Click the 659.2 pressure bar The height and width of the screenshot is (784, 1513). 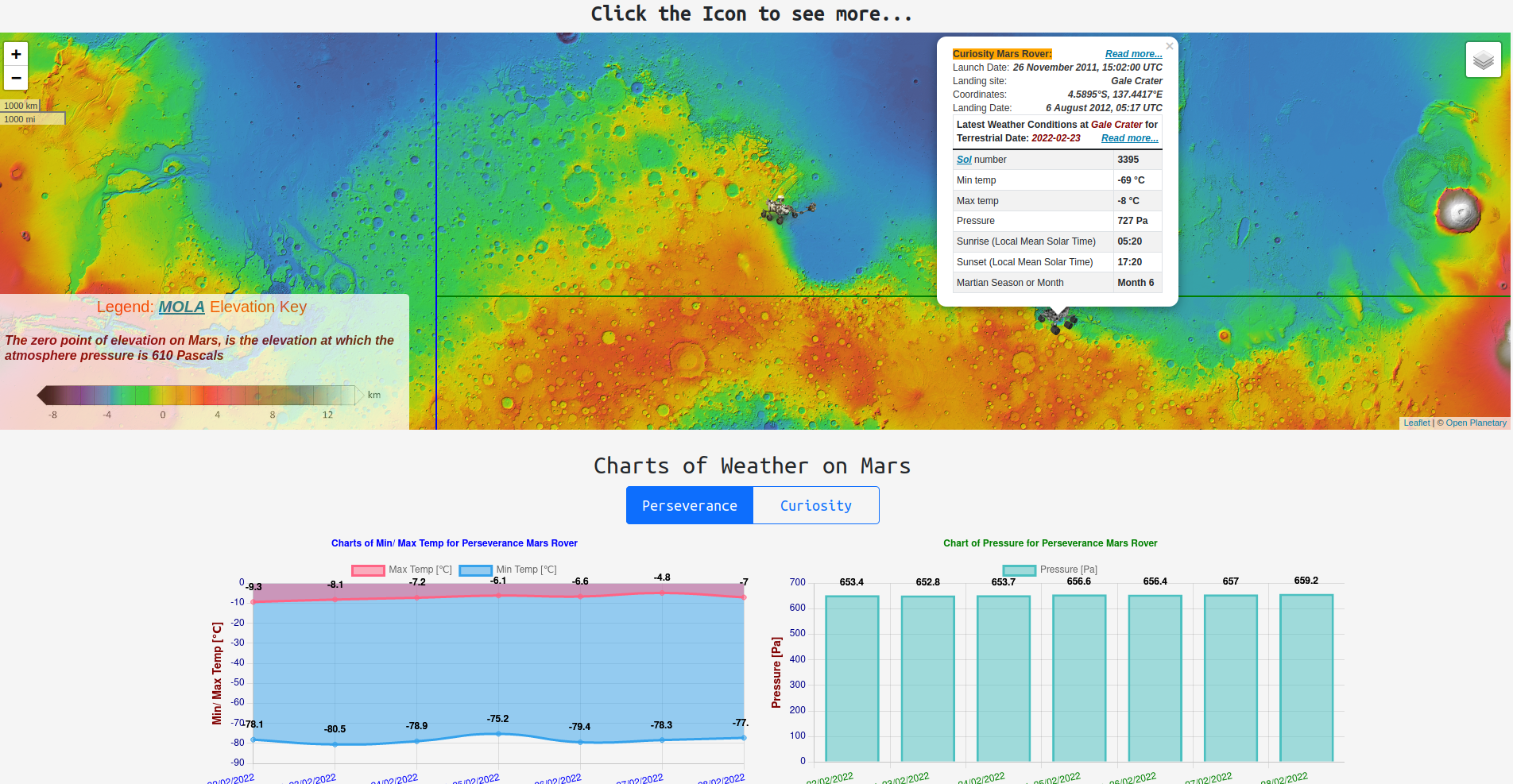1306,678
